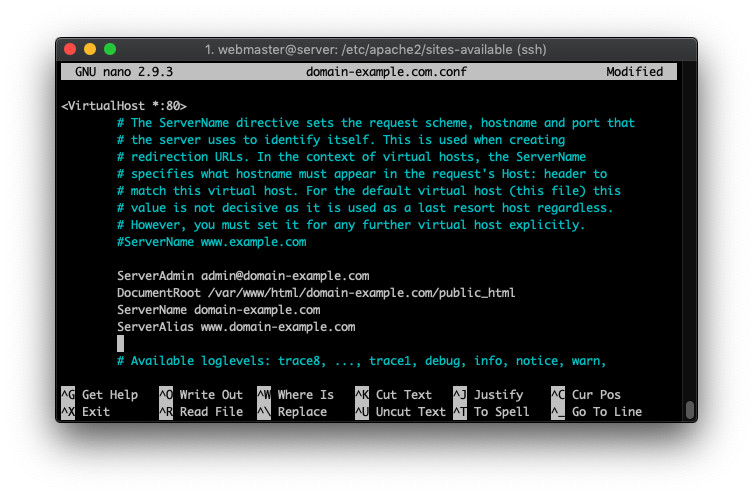The image size is (753, 496).
Task: Maximize the window with the green button
Action: click(110, 49)
